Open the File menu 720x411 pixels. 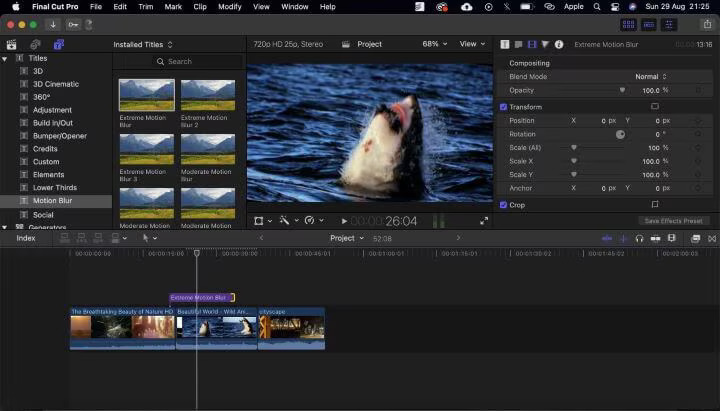click(96, 7)
